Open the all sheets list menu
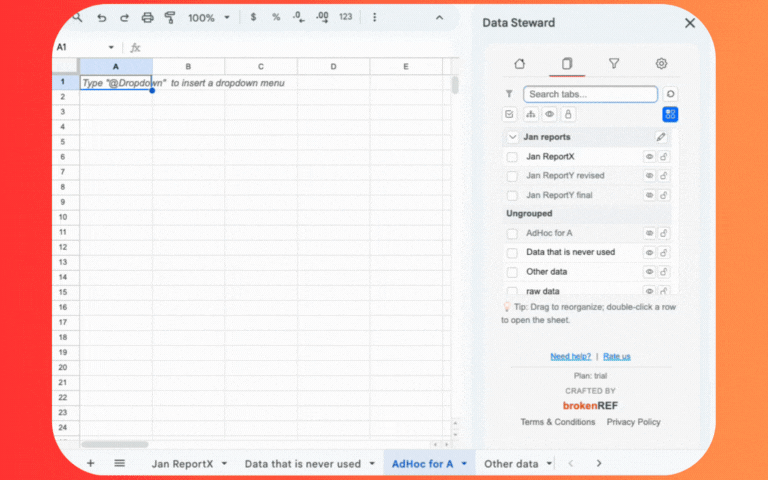The image size is (768, 480). [120, 463]
